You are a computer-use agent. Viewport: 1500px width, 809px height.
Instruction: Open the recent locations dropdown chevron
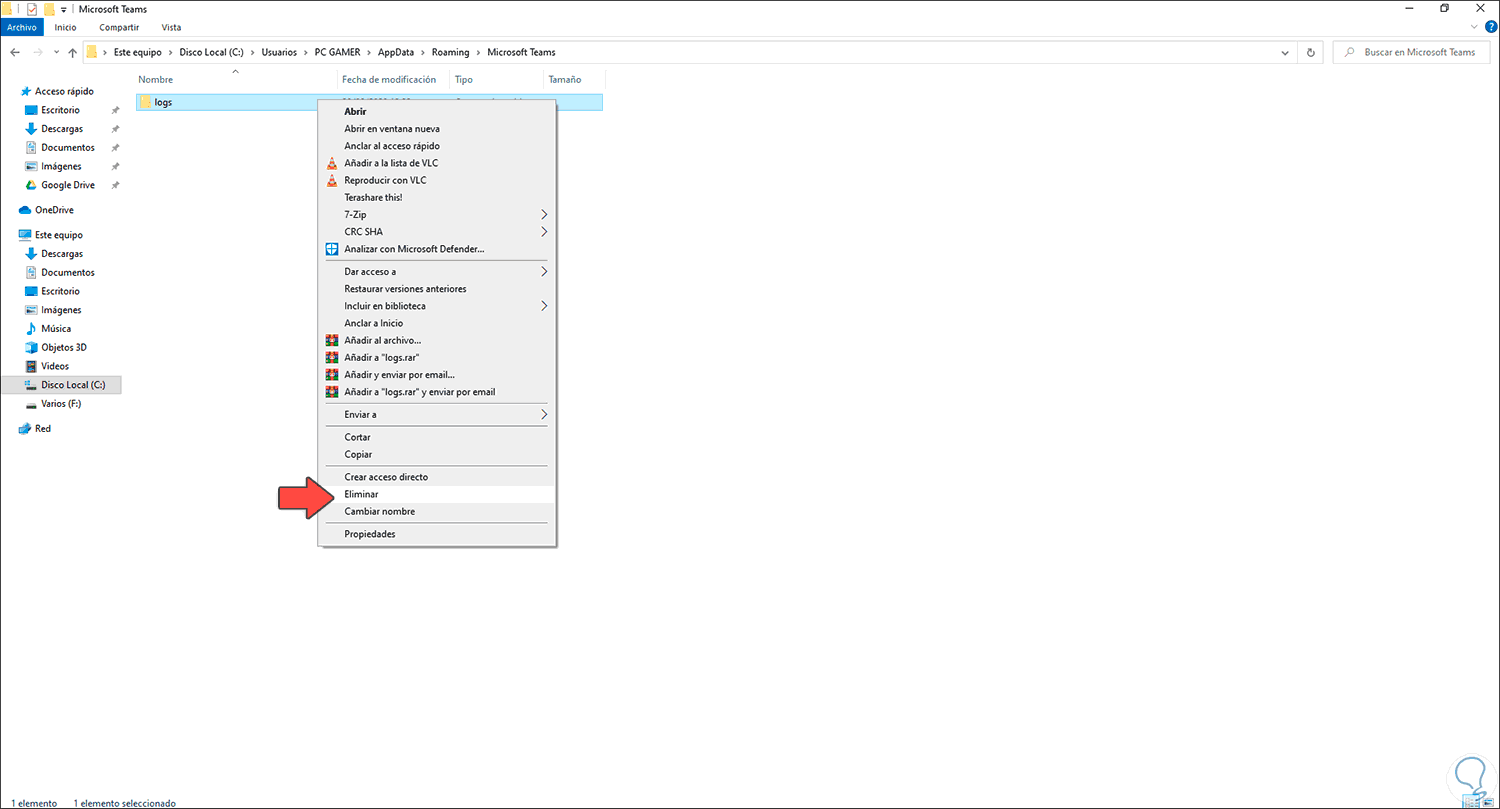coord(56,53)
